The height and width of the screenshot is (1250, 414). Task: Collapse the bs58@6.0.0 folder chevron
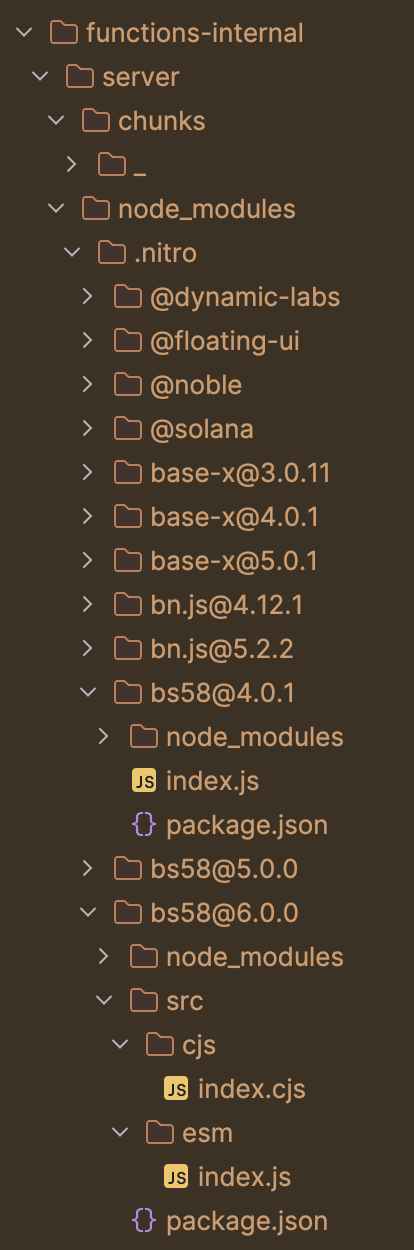click(x=88, y=913)
